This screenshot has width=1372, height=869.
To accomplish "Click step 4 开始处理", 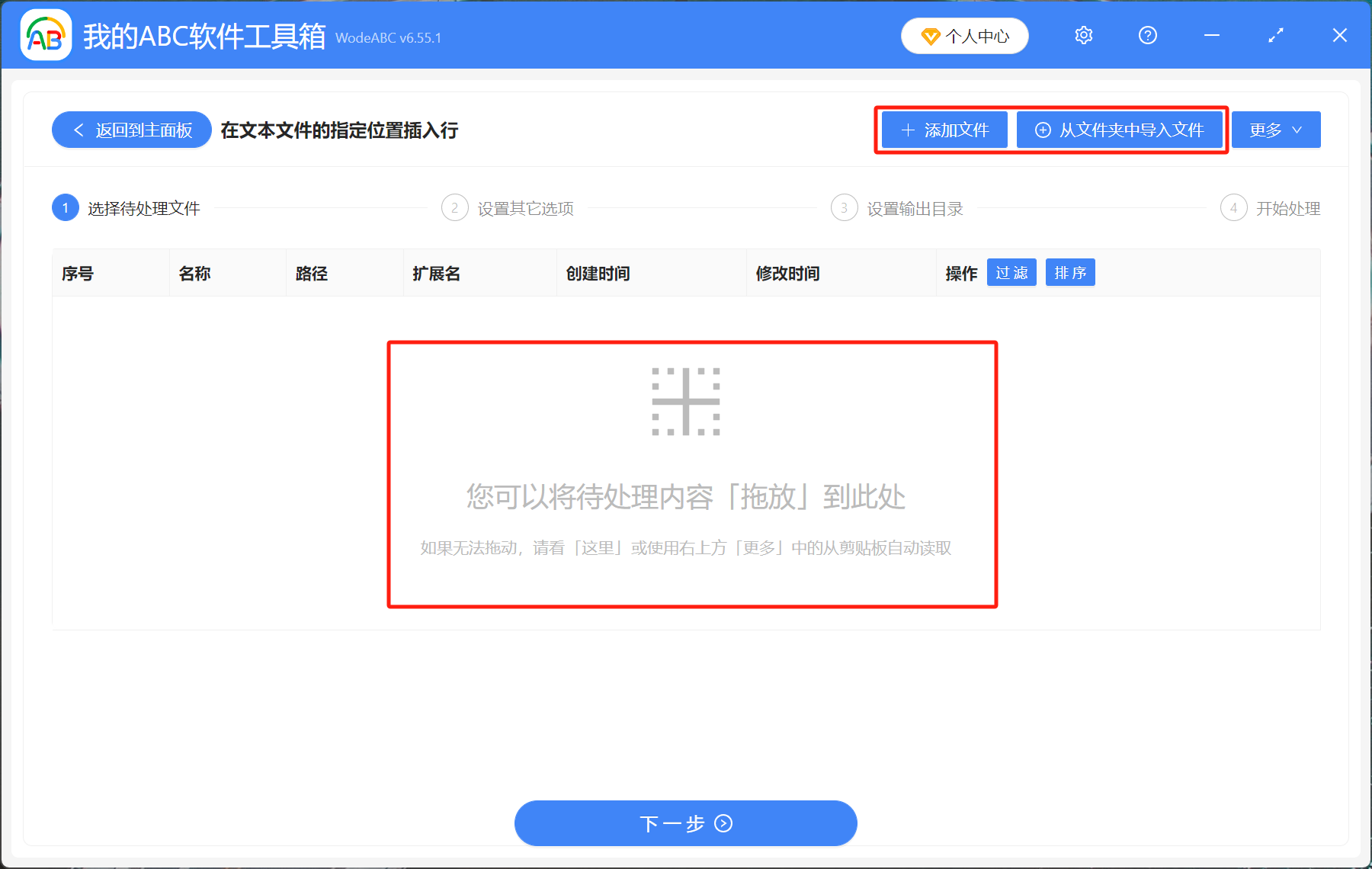I will (x=1269, y=207).
